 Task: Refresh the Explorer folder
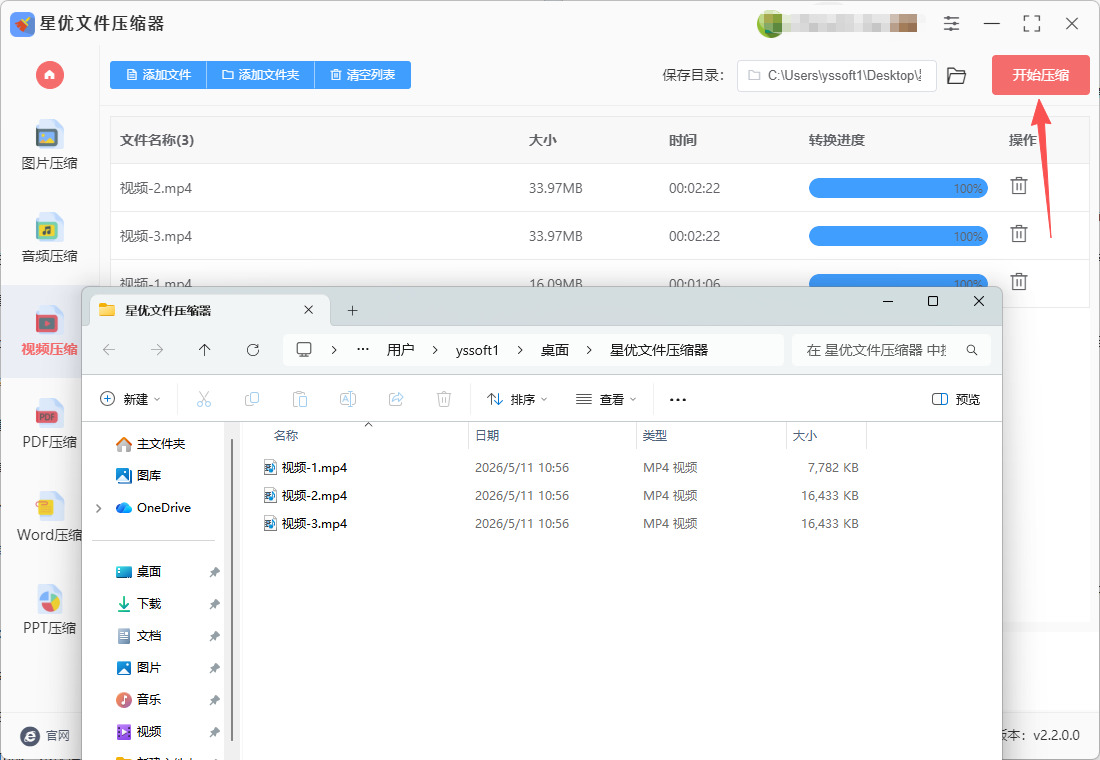pos(253,349)
